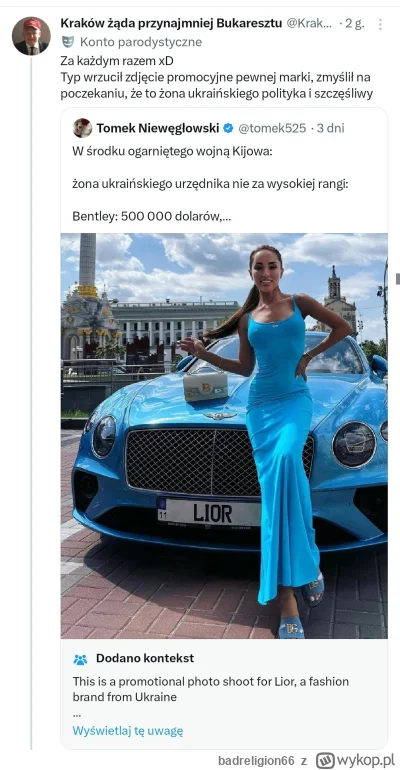Click Tomek Niewęgłowski's small avatar
Viewport: 400px width, 770px height.
(x=82, y=128)
